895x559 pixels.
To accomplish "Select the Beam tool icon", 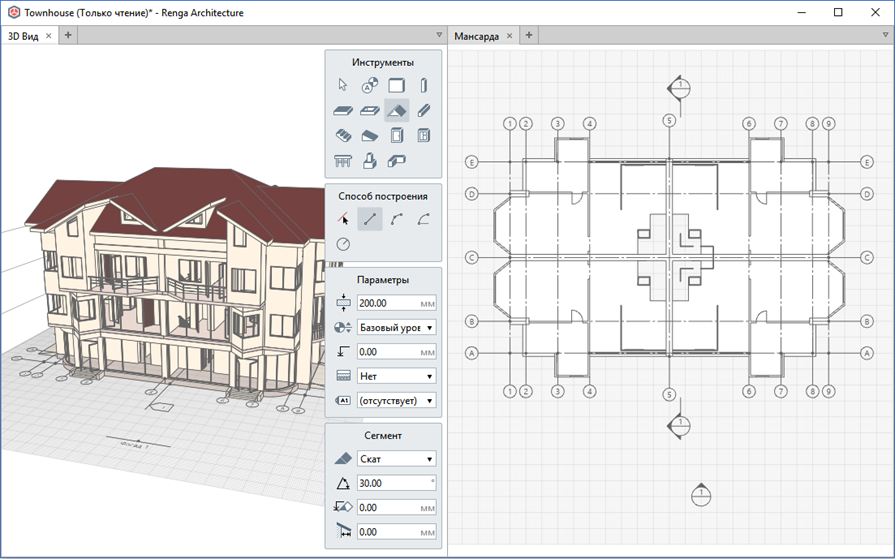I will tap(424, 110).
